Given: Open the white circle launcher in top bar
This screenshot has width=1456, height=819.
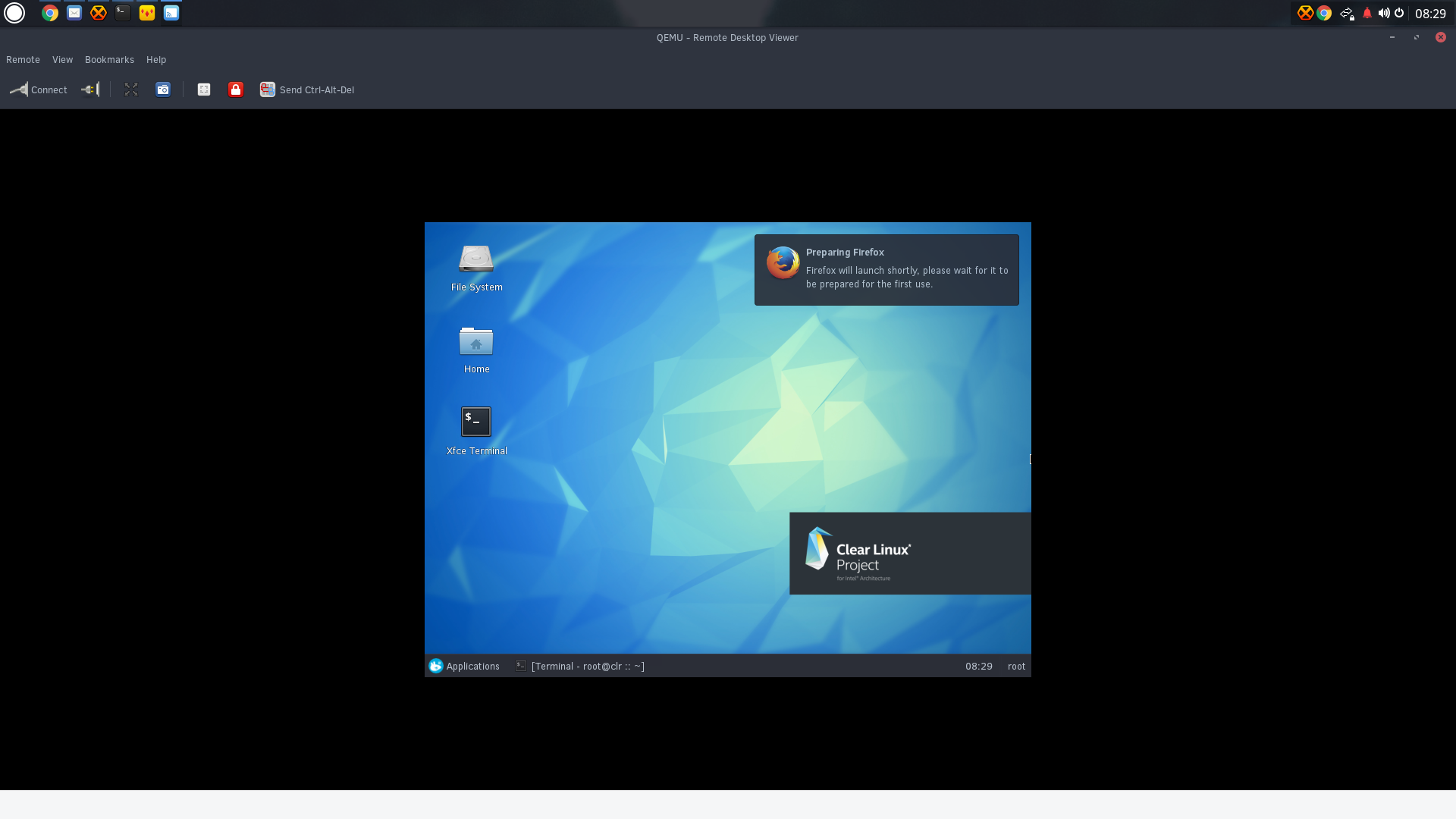Looking at the screenshot, I should click(x=14, y=13).
